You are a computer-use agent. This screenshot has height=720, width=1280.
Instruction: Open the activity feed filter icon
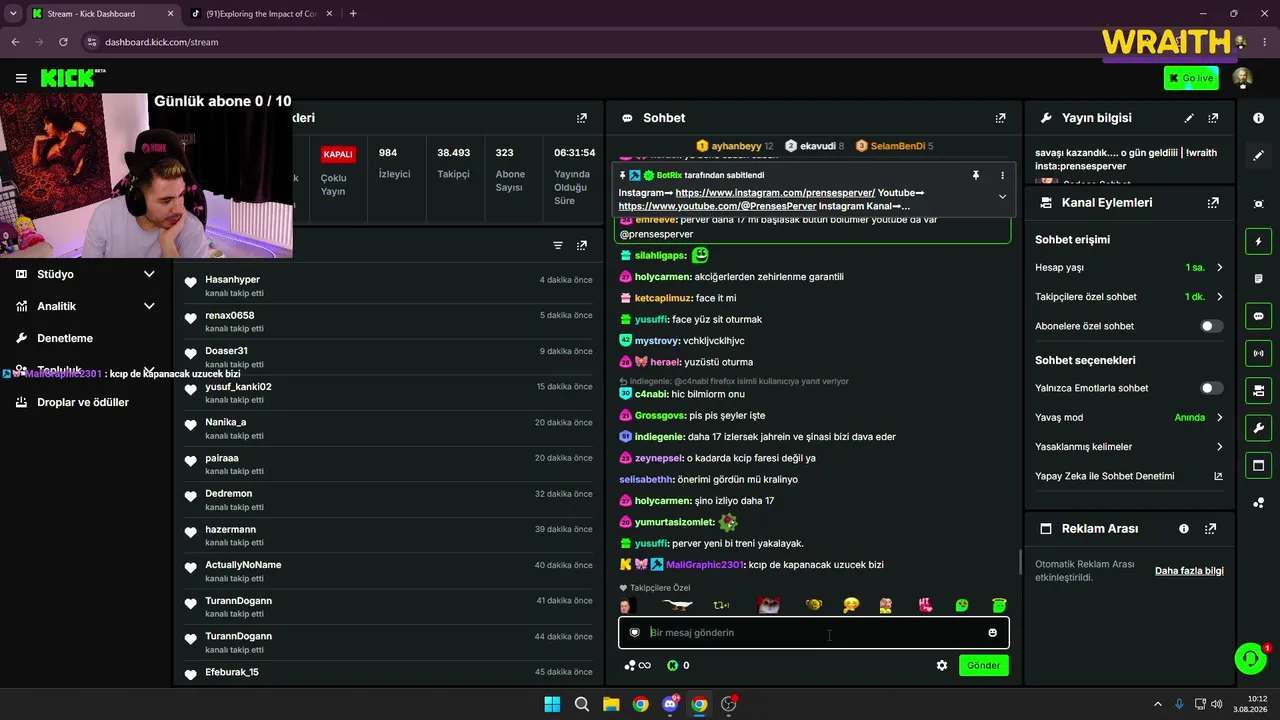tap(558, 245)
